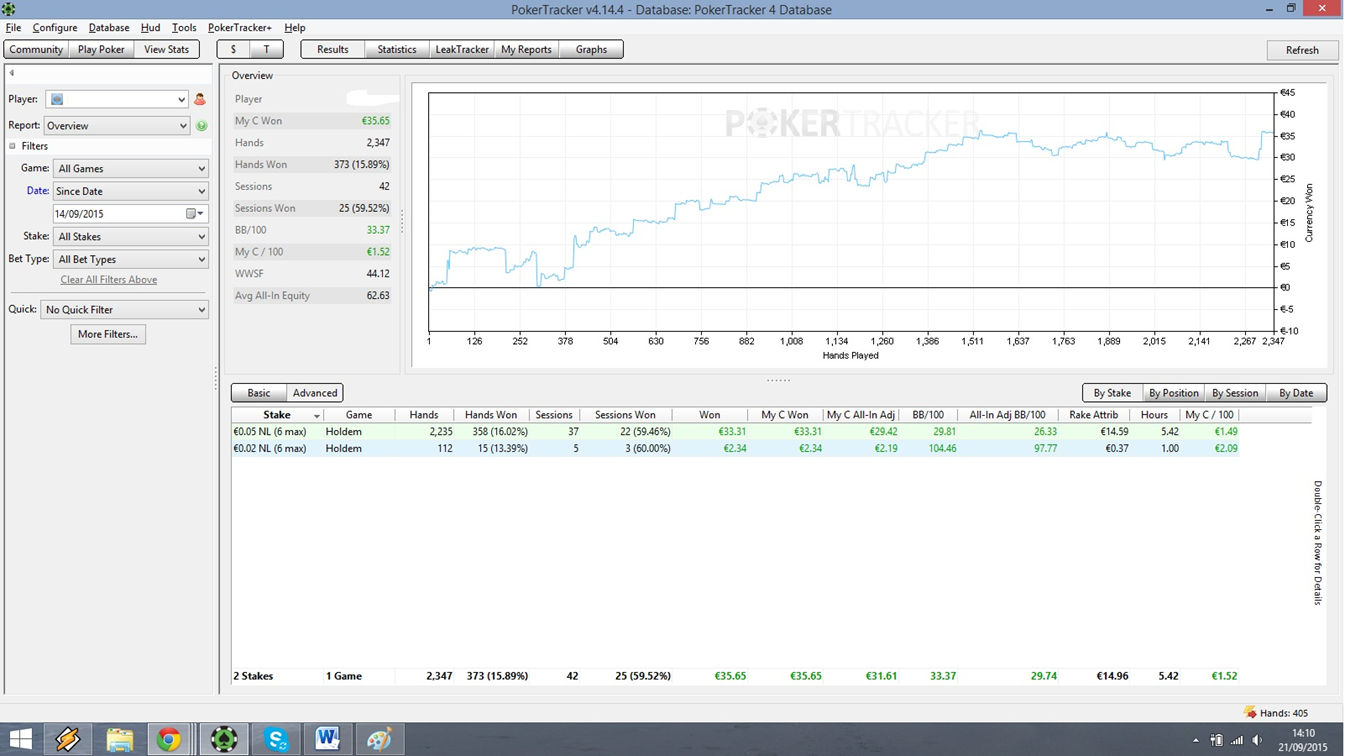The height and width of the screenshot is (756, 1345).
Task: Group results By Date
Action: point(1296,393)
